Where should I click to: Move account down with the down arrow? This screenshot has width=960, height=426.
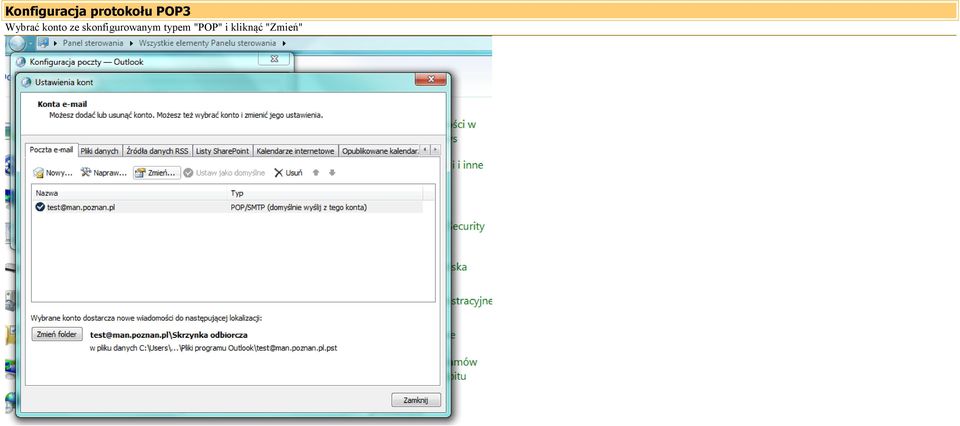(332, 173)
